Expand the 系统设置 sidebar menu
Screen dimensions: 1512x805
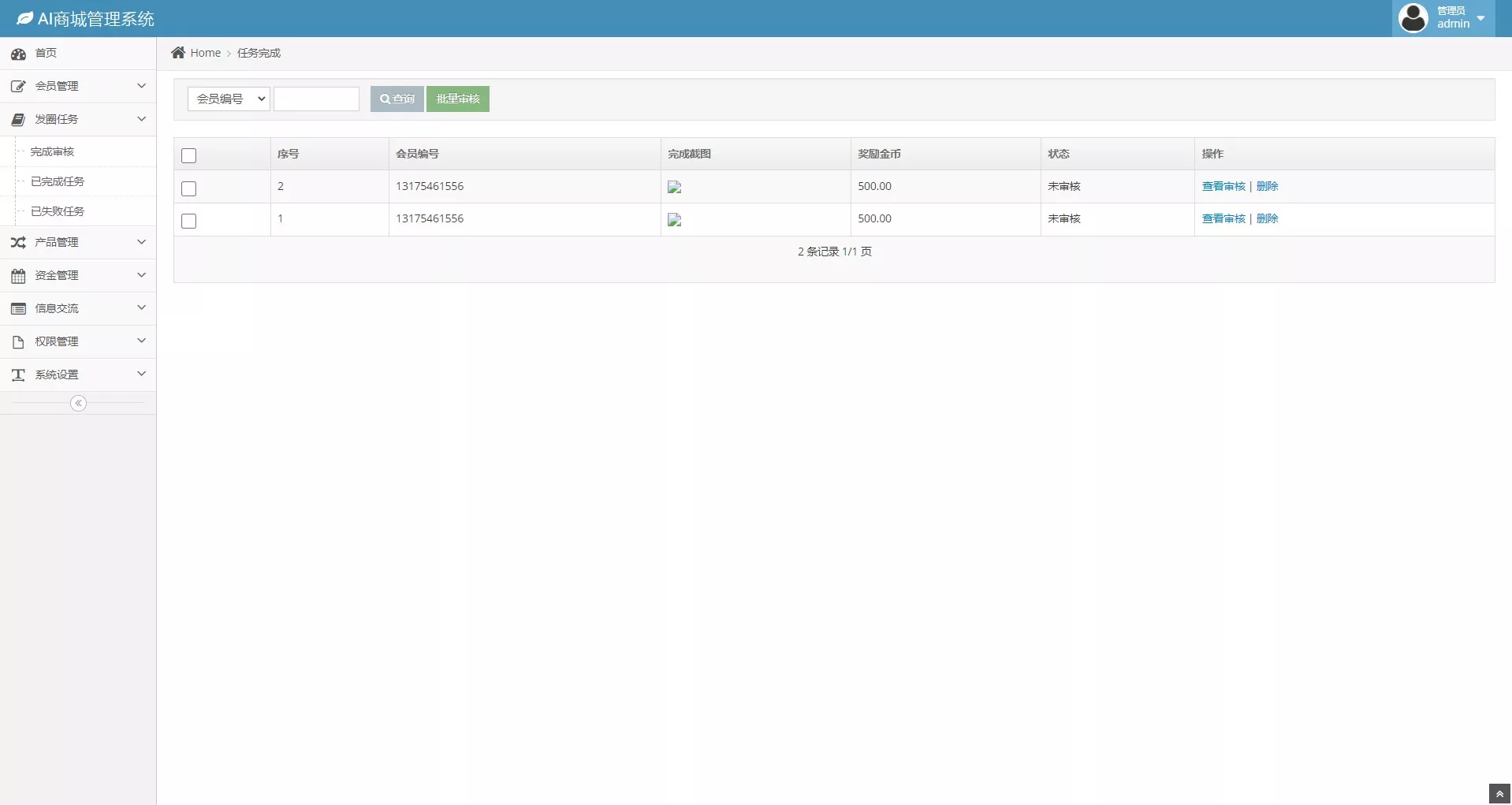click(x=77, y=375)
